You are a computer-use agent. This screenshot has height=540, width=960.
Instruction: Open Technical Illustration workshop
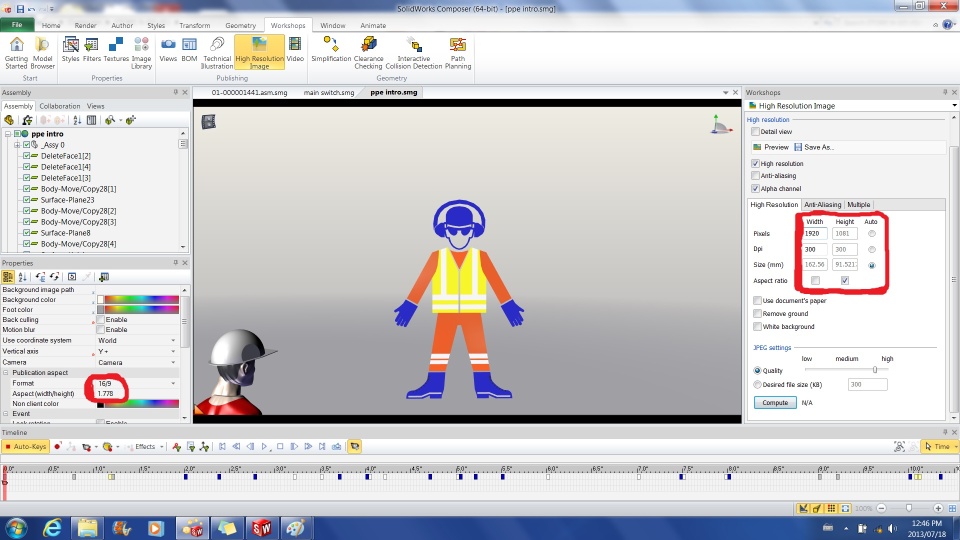pos(217,53)
